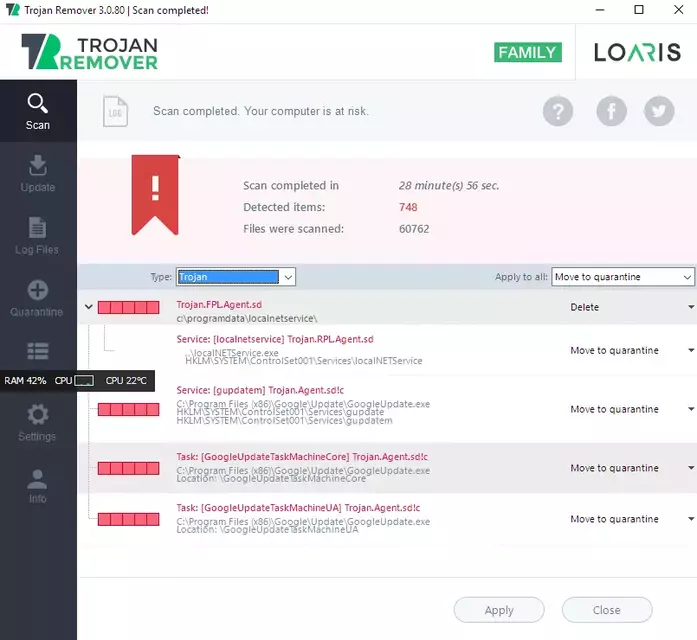Open action dropdown for GoogleUpdateTaskMachineUA
697x640 pixels.
691,519
